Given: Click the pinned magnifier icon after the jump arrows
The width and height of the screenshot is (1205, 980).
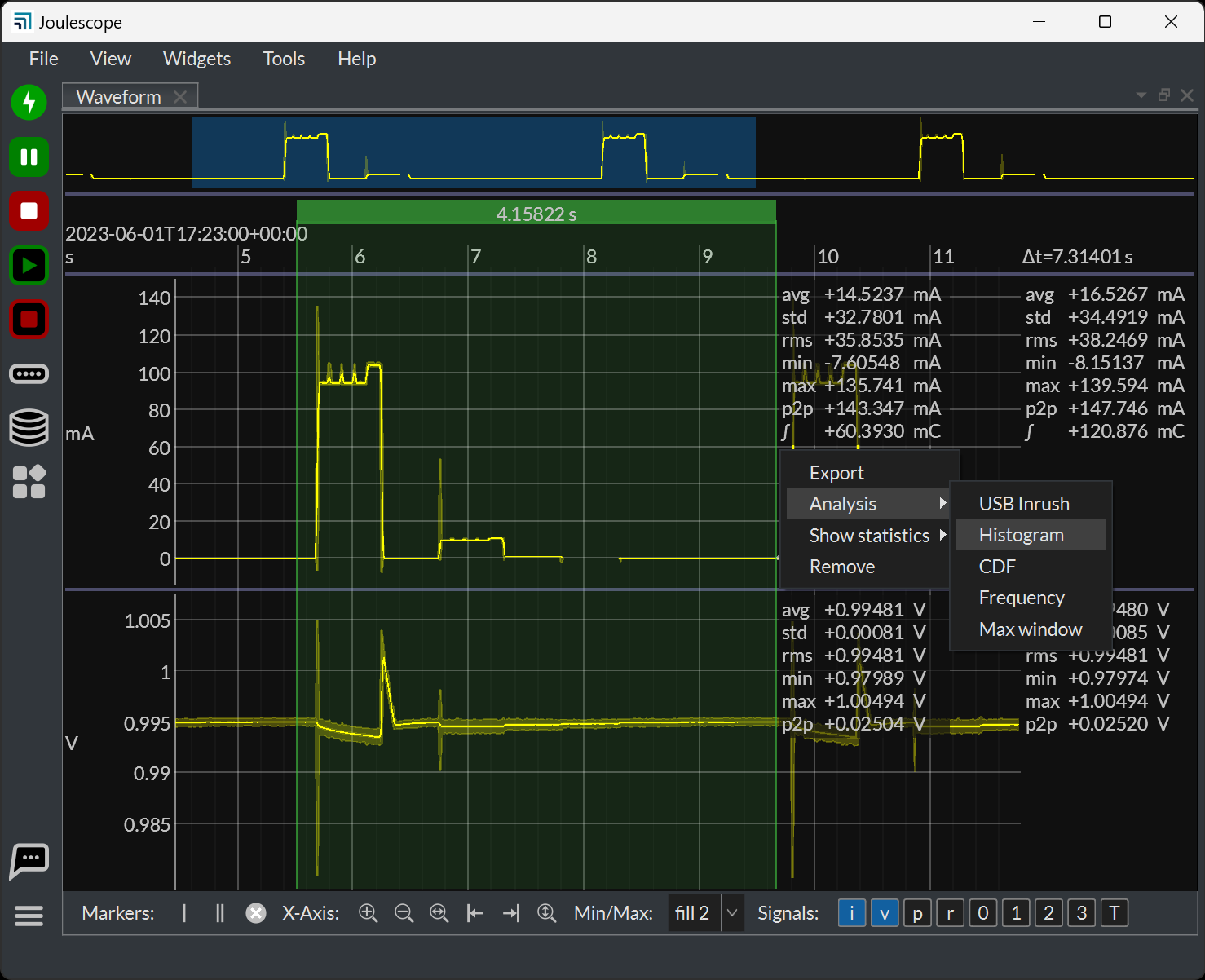Looking at the screenshot, I should coord(546,913).
